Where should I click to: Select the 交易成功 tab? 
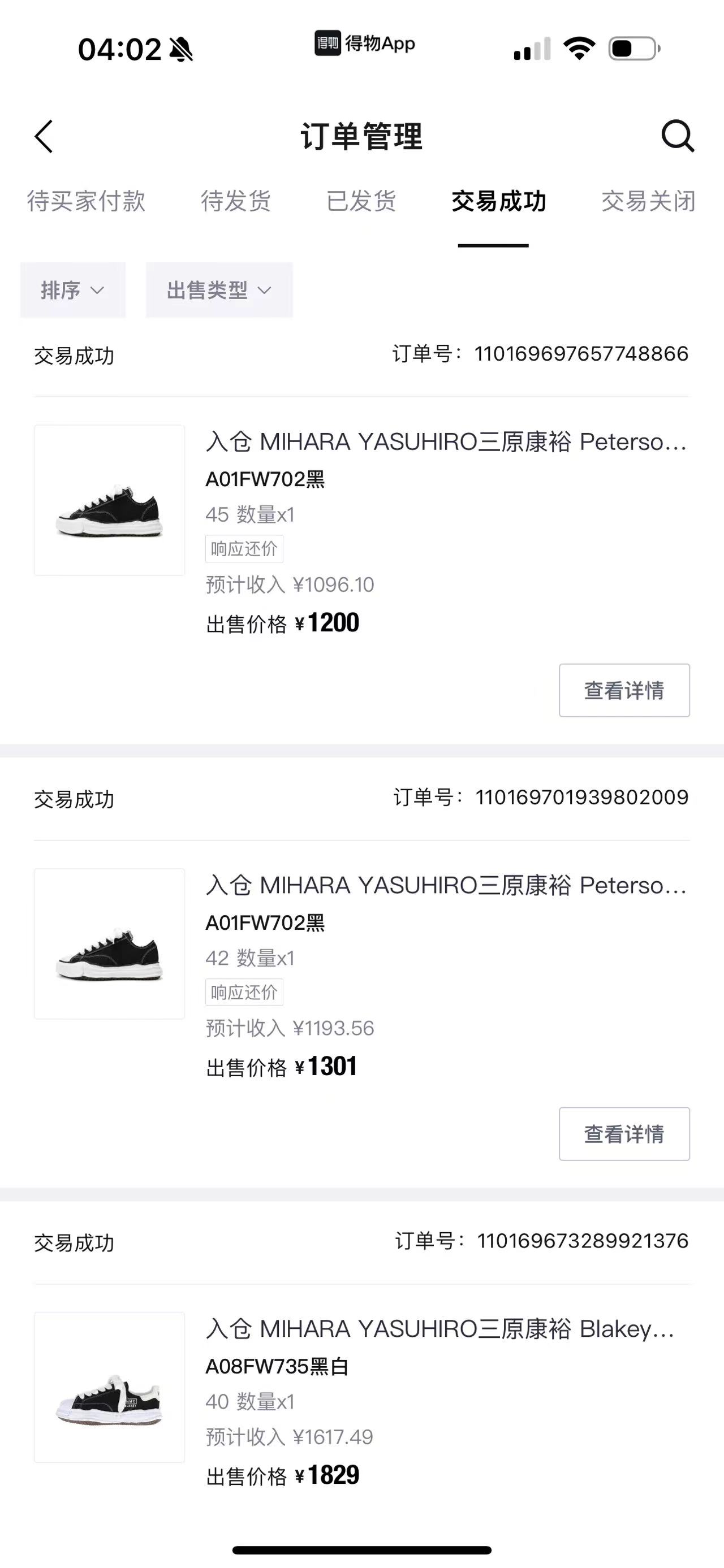pos(499,201)
